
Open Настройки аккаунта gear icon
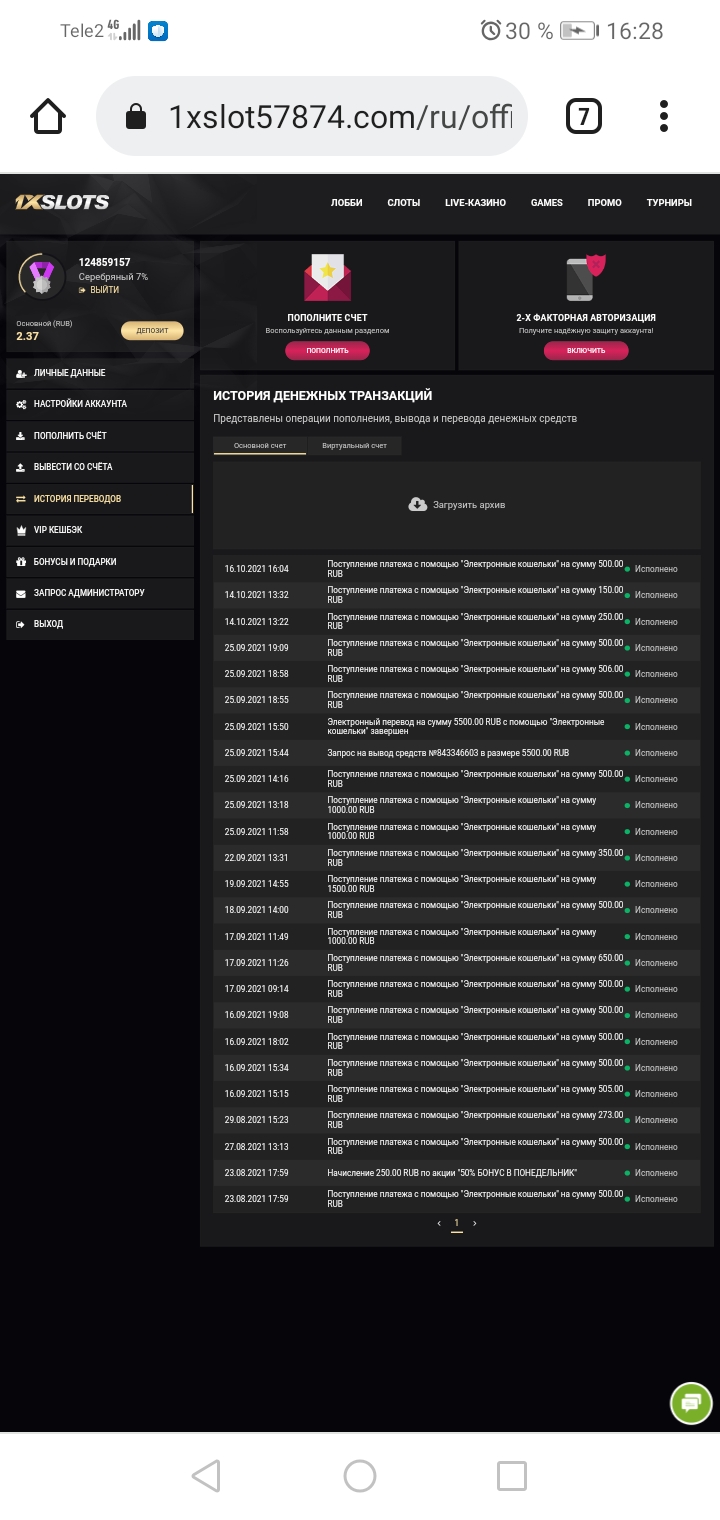click(23, 404)
